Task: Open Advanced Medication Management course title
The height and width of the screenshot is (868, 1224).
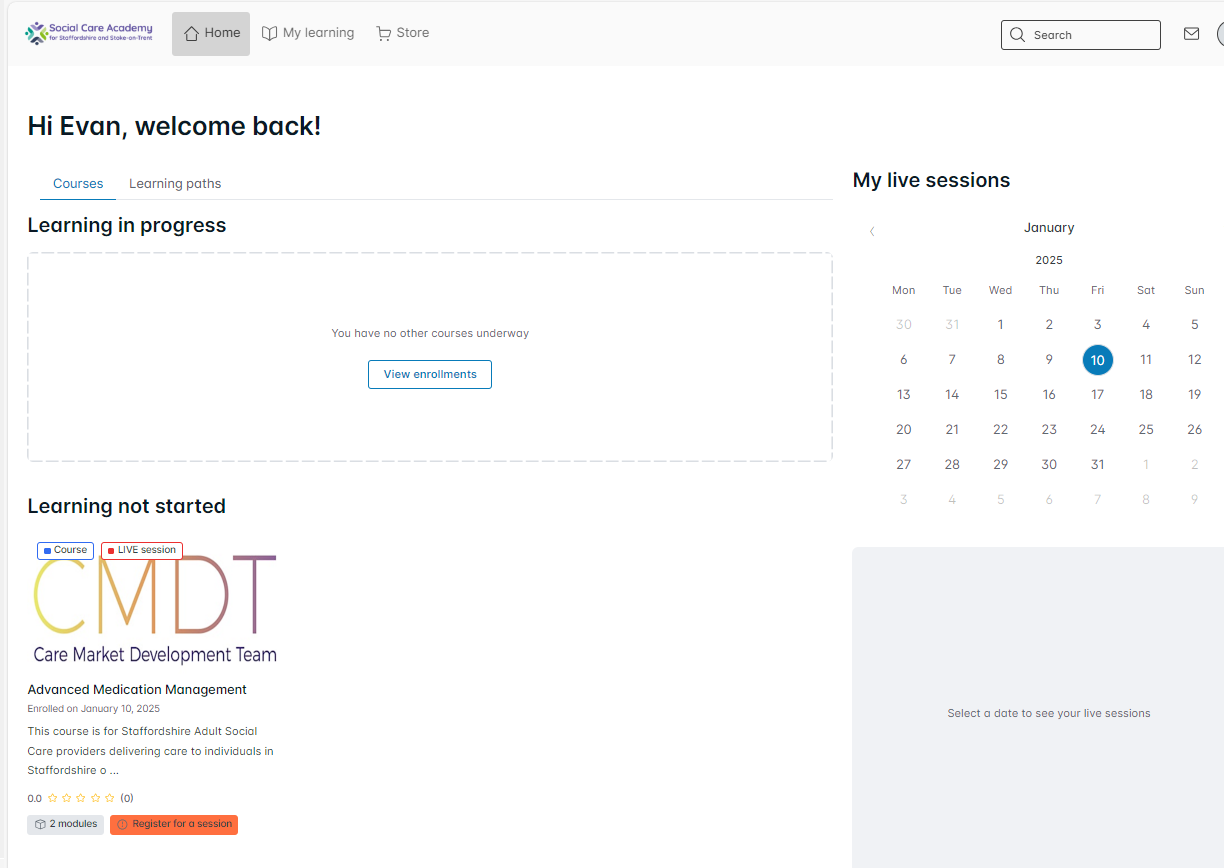Action: pos(137,689)
